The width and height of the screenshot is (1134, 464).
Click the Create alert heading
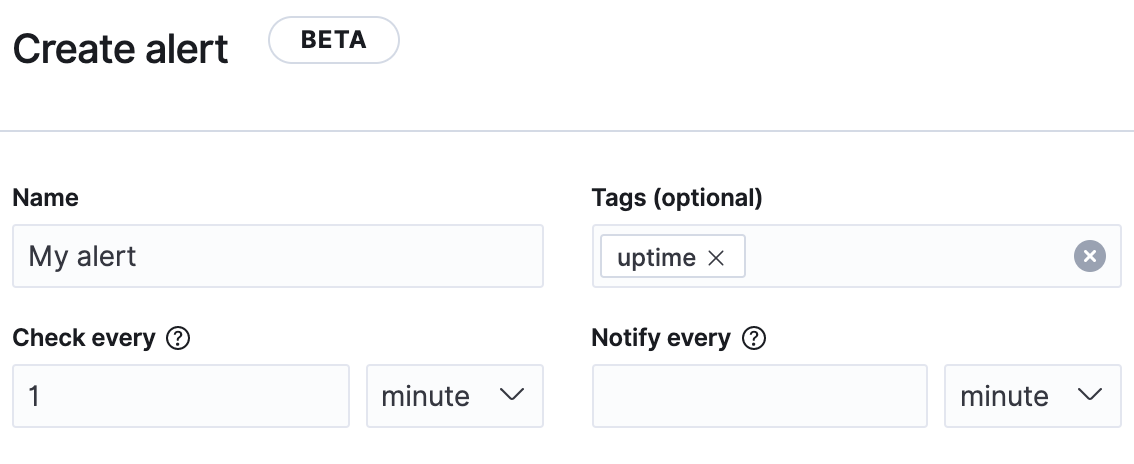[x=120, y=49]
